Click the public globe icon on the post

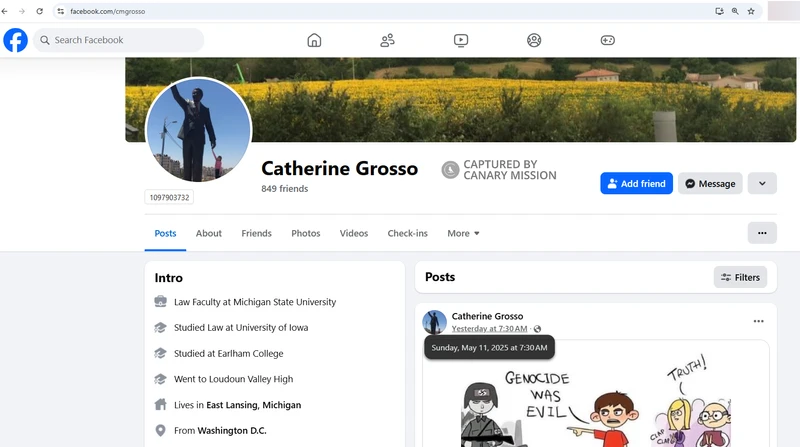click(x=537, y=329)
